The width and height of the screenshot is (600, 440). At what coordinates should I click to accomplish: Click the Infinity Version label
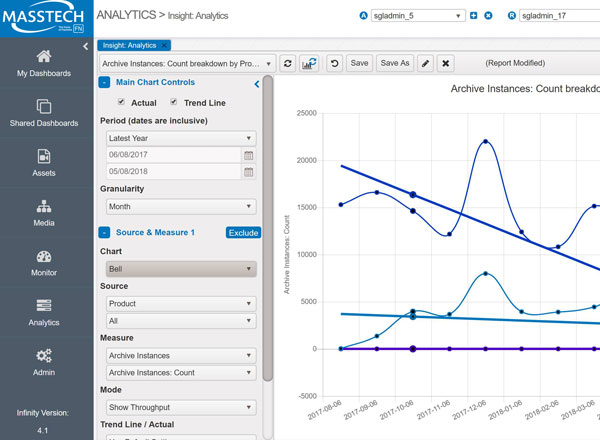click(43, 413)
